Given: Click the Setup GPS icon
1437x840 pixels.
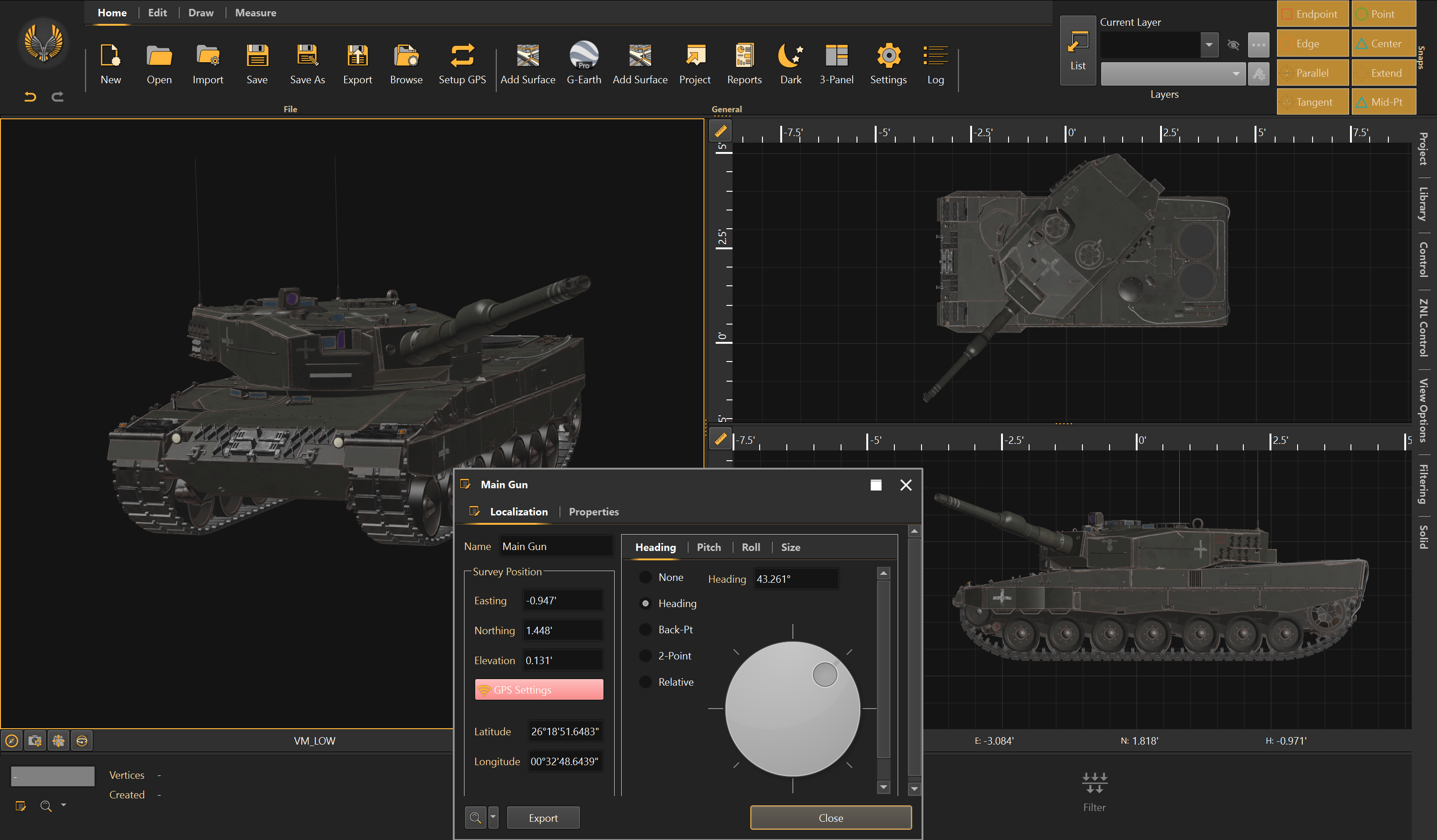Looking at the screenshot, I should (x=462, y=56).
